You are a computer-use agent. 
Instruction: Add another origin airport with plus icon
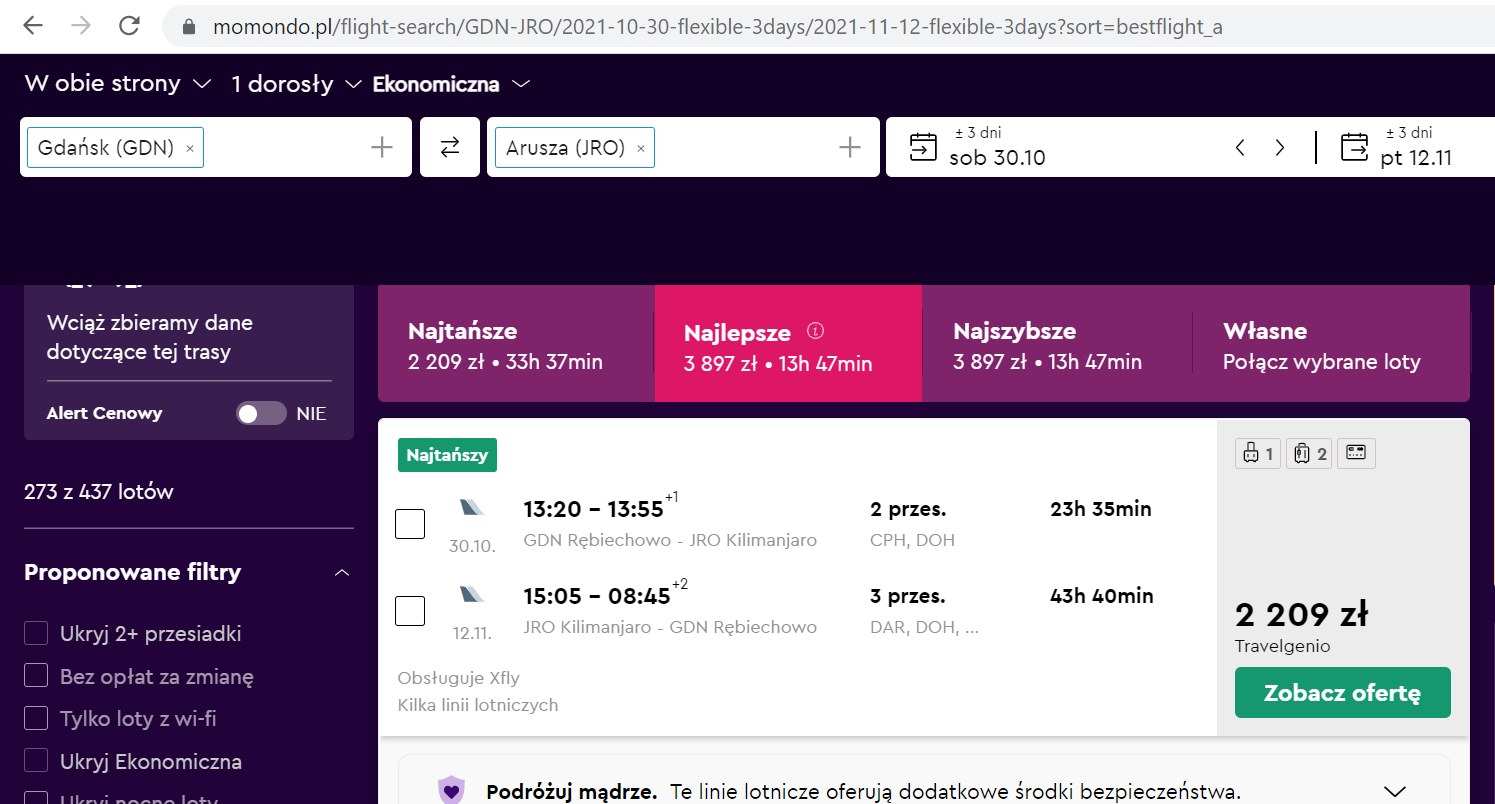tap(382, 148)
